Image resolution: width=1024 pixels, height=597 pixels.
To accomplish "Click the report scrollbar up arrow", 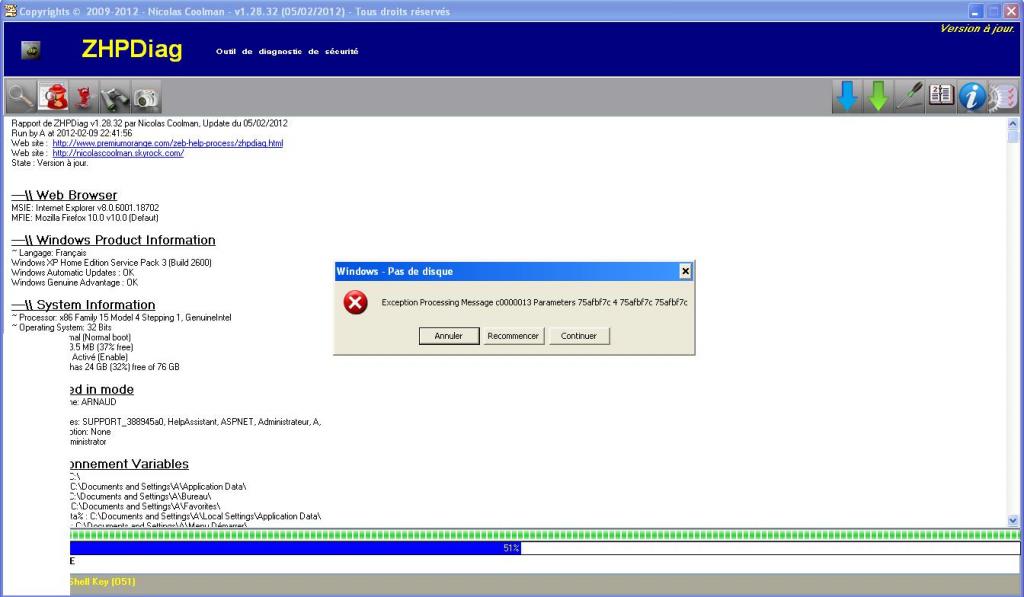I will coord(1013,123).
